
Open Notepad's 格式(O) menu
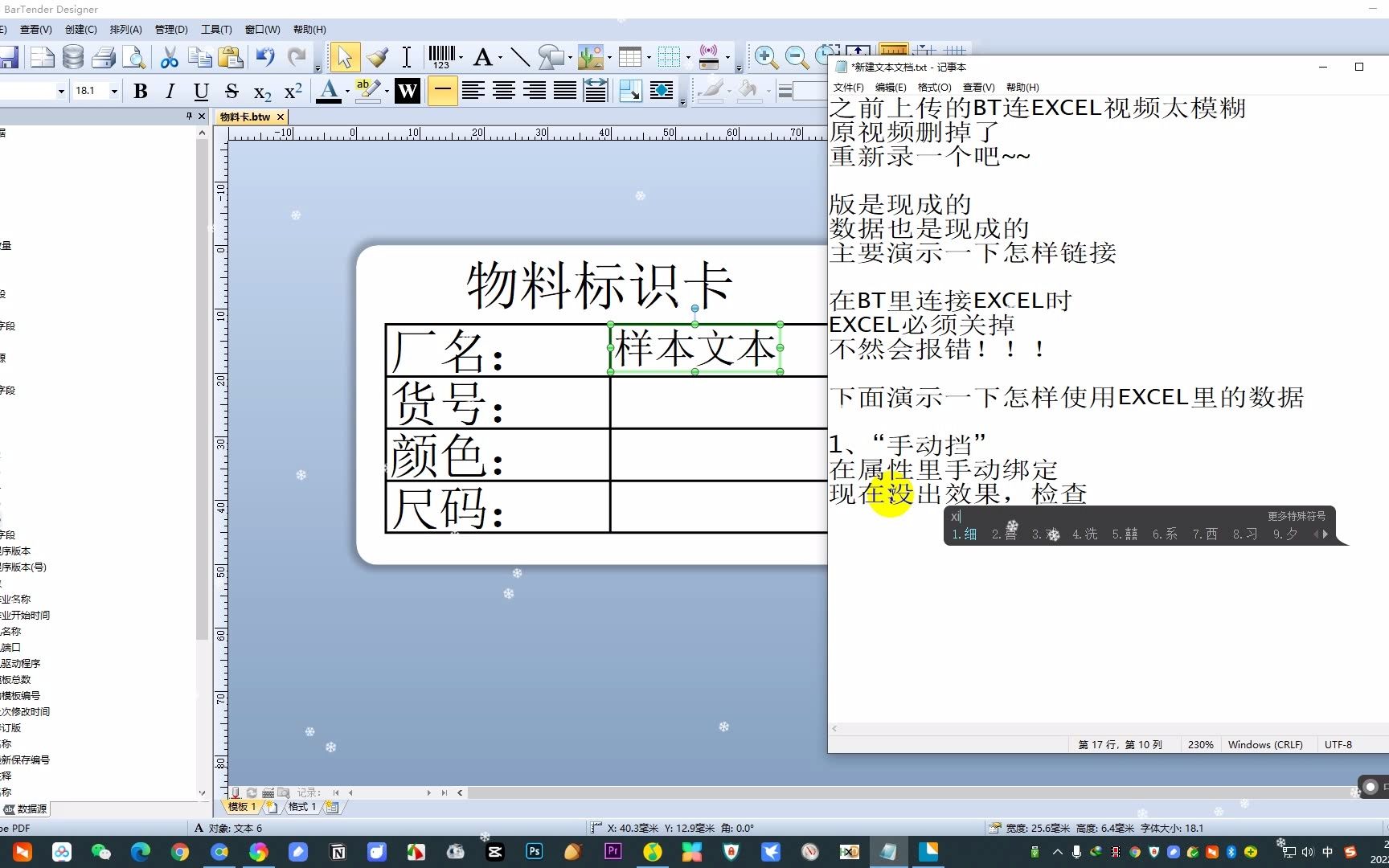click(934, 87)
